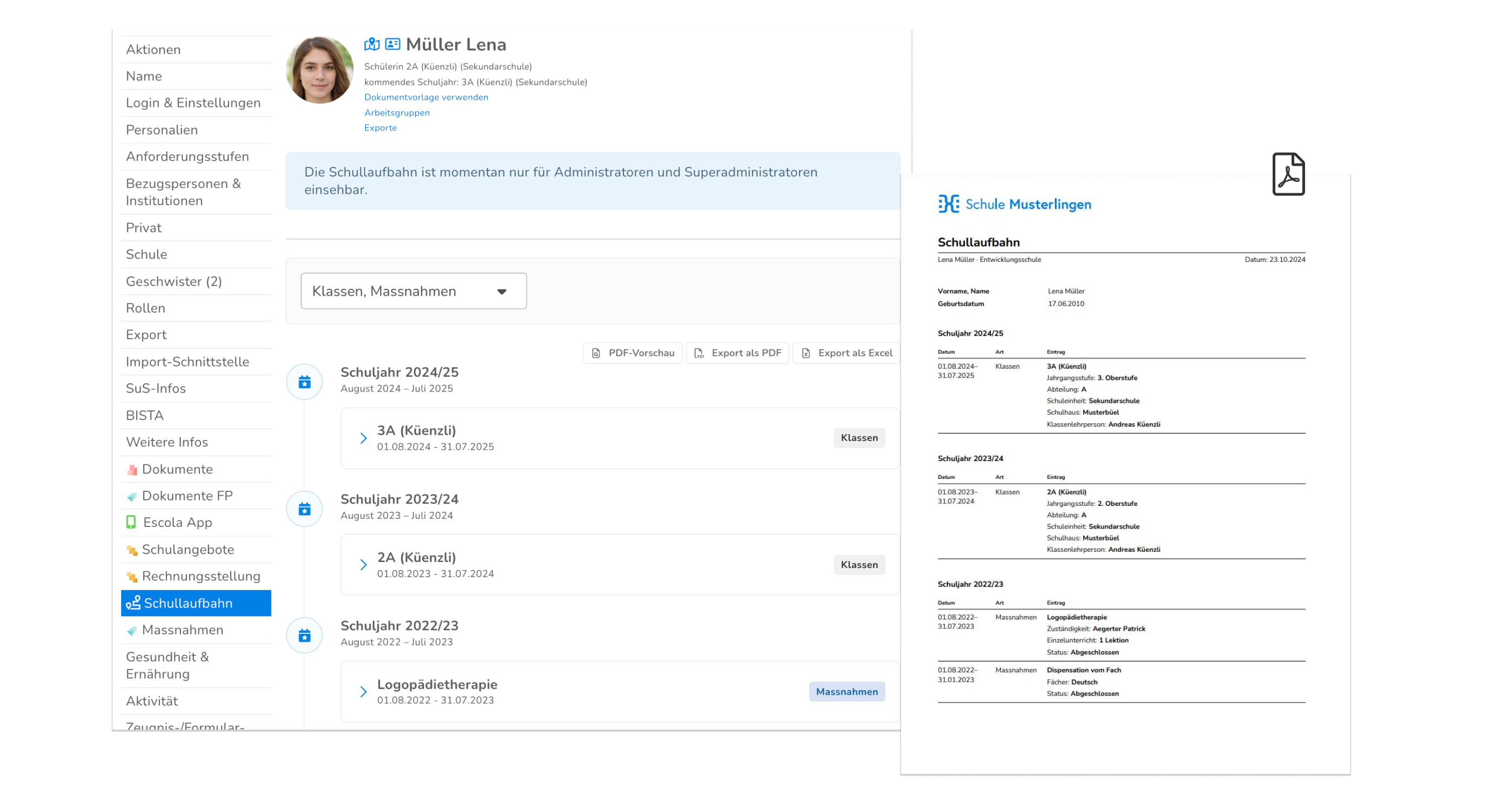Click the Schule Musterlingen logo in the PDF

coord(1014,204)
